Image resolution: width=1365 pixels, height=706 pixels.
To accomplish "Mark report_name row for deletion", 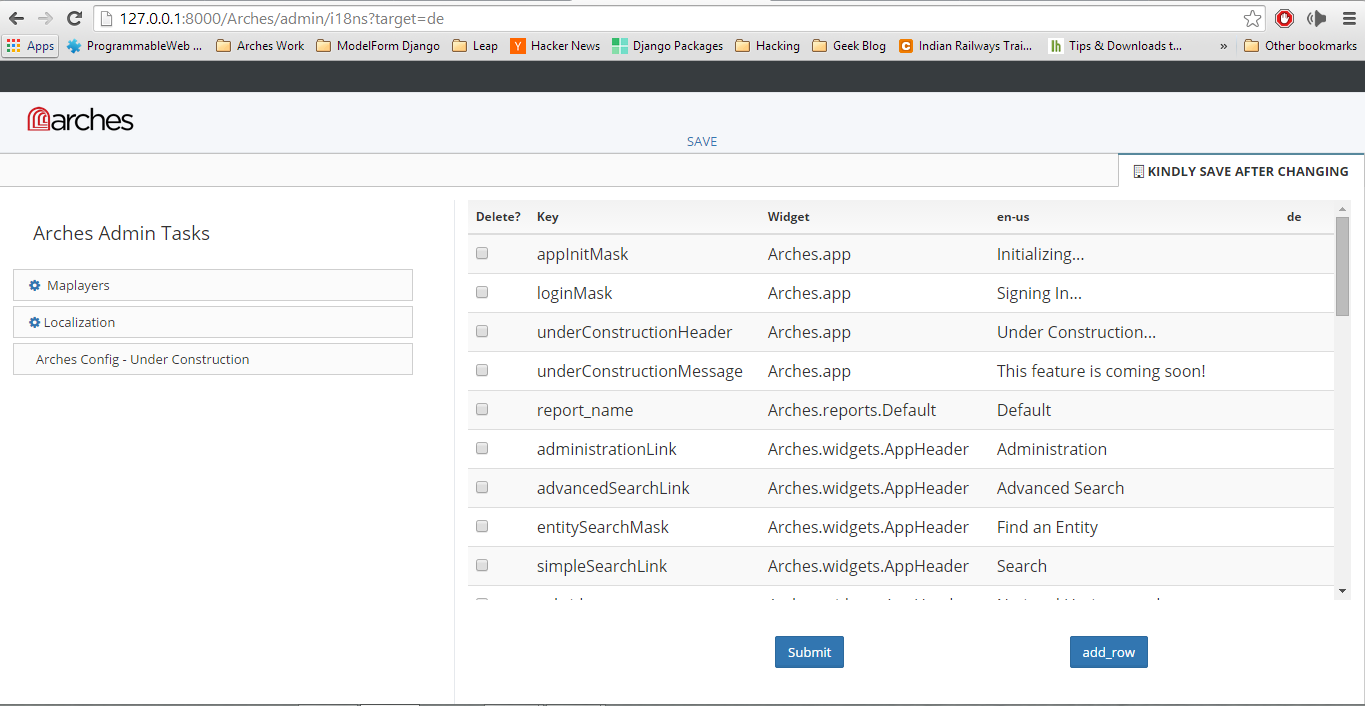I will pyautogui.click(x=482, y=409).
